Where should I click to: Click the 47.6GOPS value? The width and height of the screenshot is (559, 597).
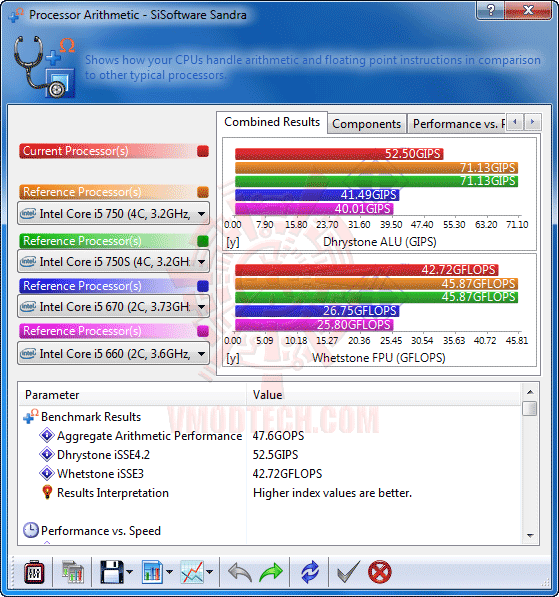tap(278, 436)
